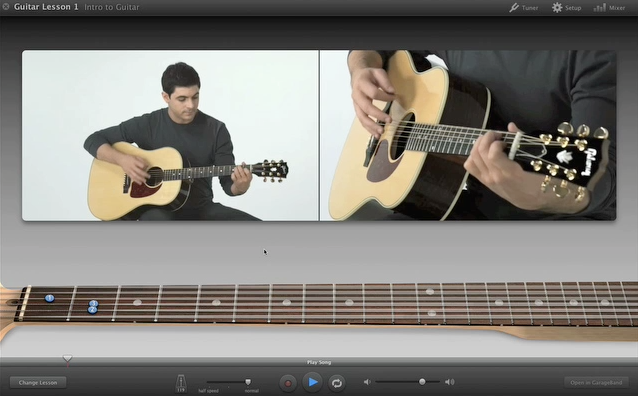Click finger dot 3 on fretboard
The width and height of the screenshot is (638, 396).
(94, 304)
